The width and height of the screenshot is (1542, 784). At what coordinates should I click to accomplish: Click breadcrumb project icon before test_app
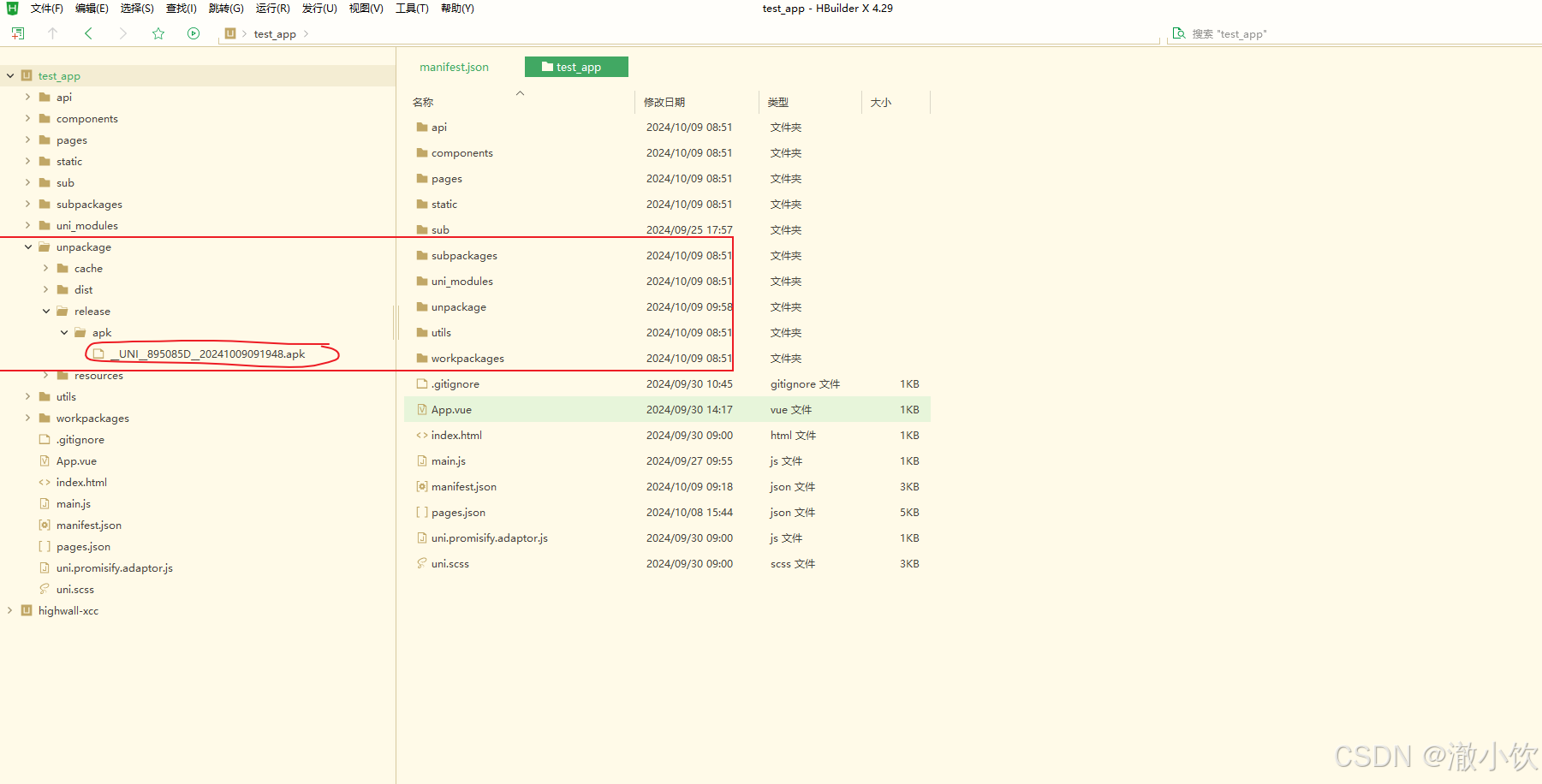230,33
